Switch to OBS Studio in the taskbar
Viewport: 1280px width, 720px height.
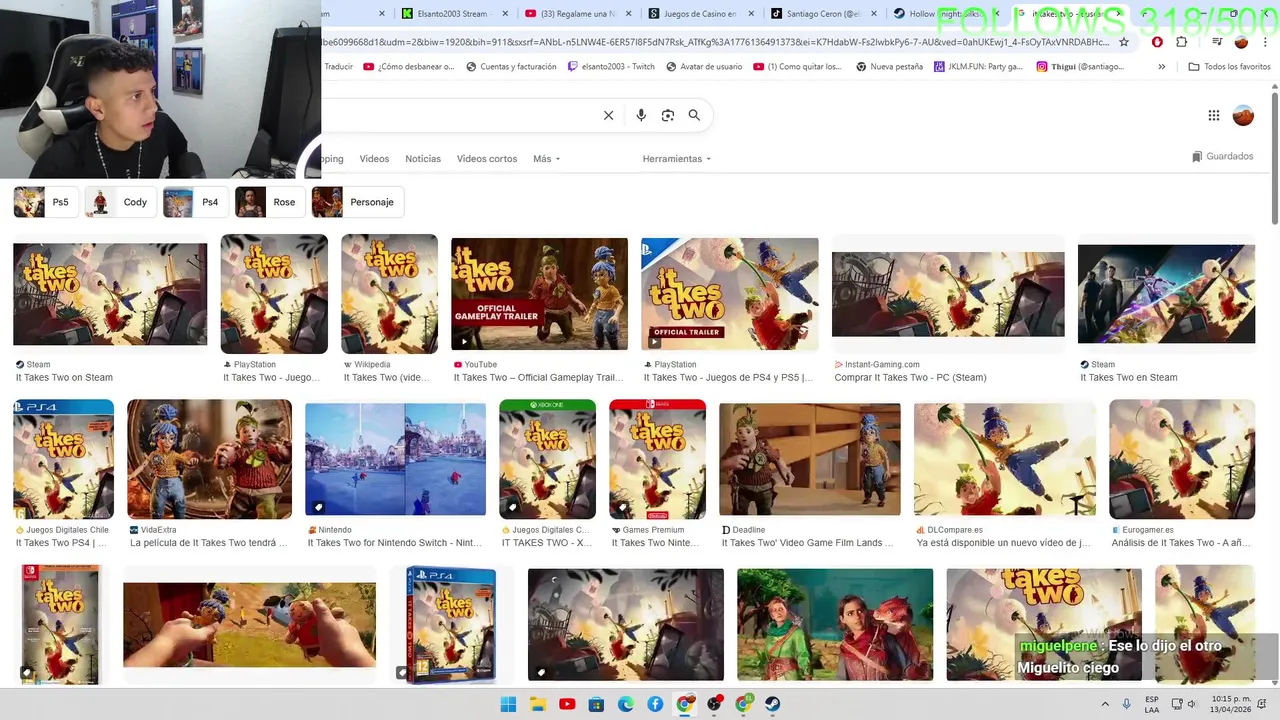714,704
